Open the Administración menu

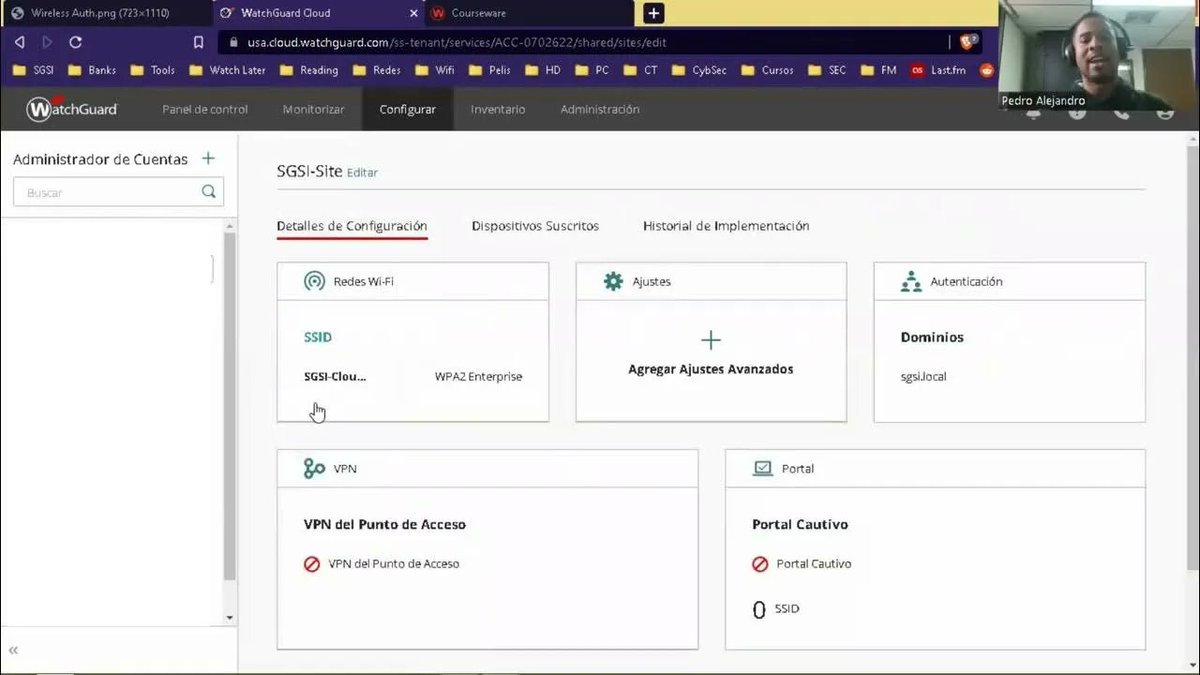[600, 109]
